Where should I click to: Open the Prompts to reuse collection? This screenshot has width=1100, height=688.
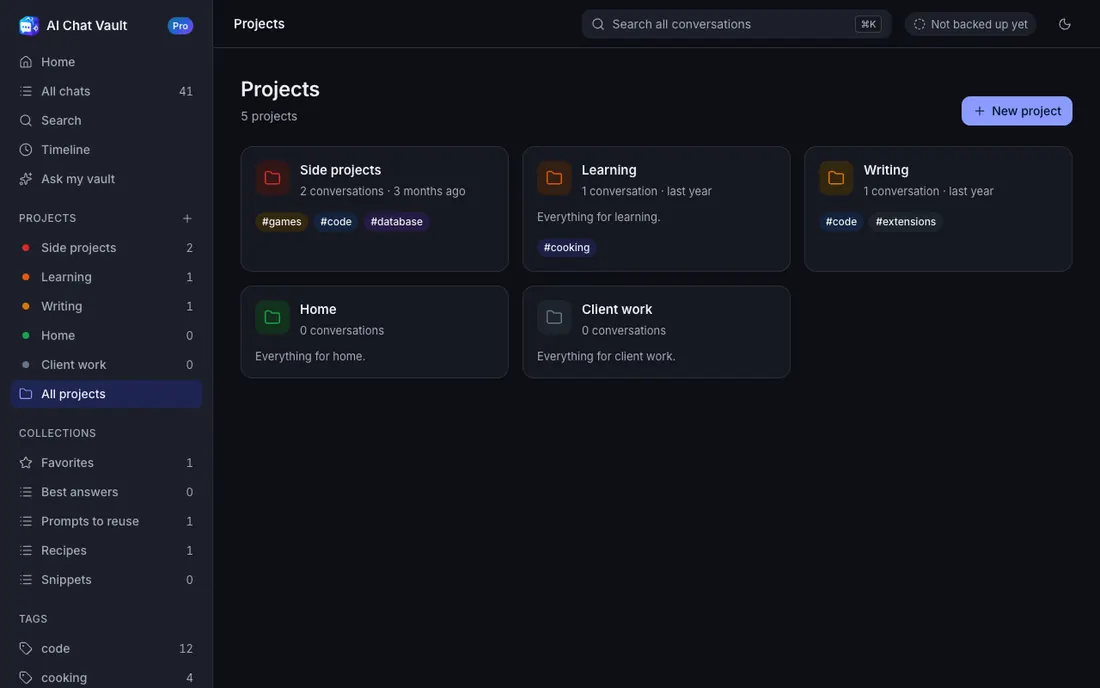coord(106,521)
